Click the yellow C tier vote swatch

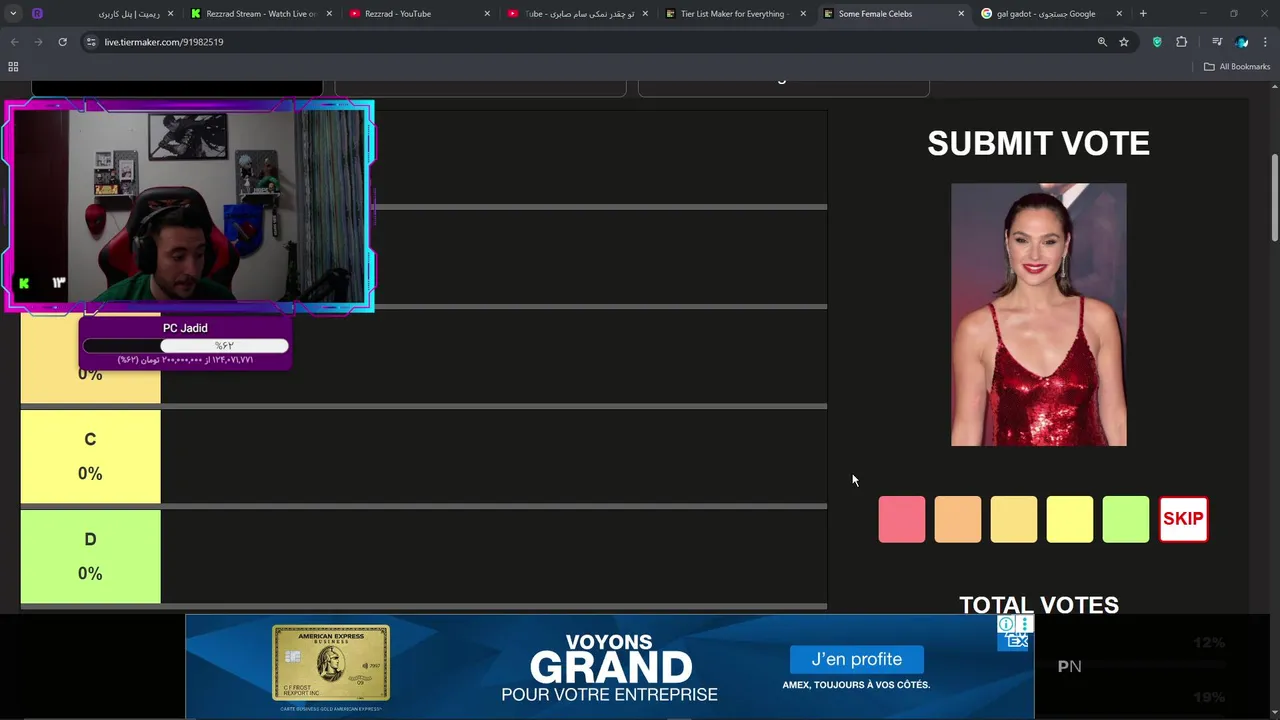tap(1069, 519)
